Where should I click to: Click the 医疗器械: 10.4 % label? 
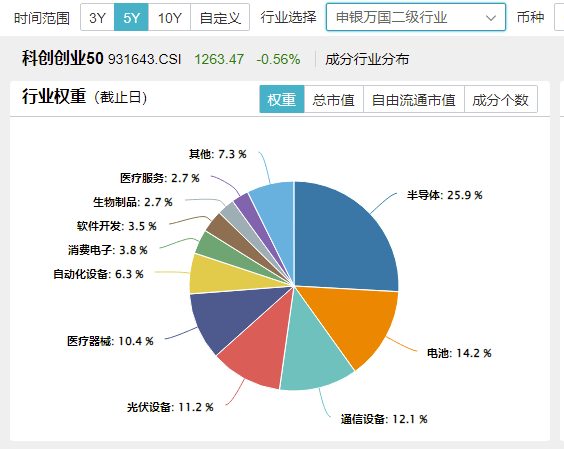click(x=110, y=341)
